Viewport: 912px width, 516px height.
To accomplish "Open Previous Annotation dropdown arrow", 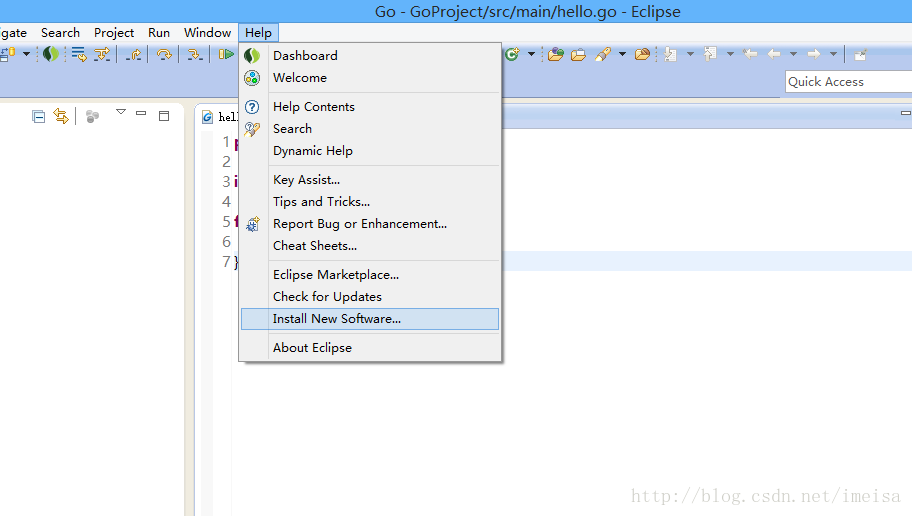I will (730, 54).
